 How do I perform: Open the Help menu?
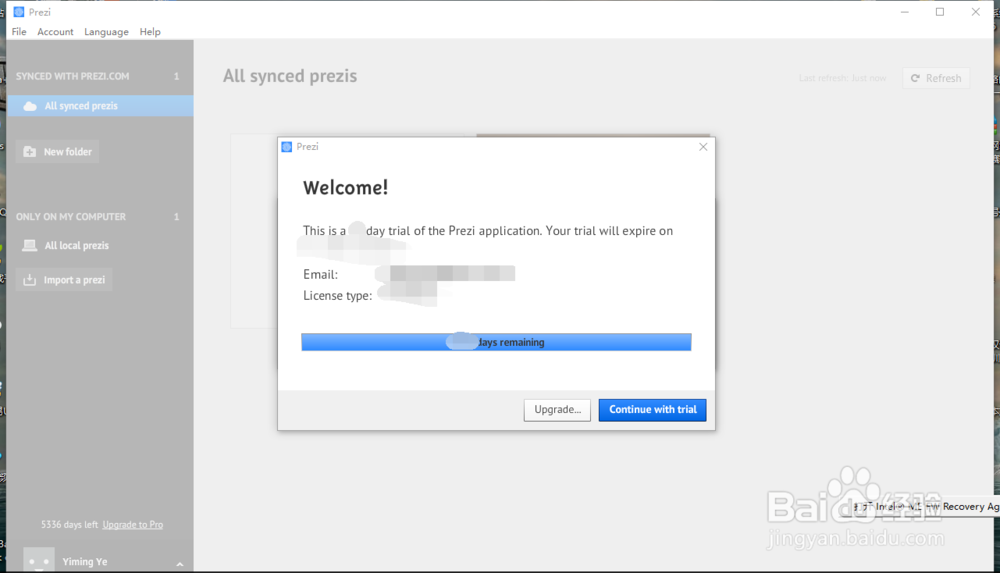pos(150,32)
